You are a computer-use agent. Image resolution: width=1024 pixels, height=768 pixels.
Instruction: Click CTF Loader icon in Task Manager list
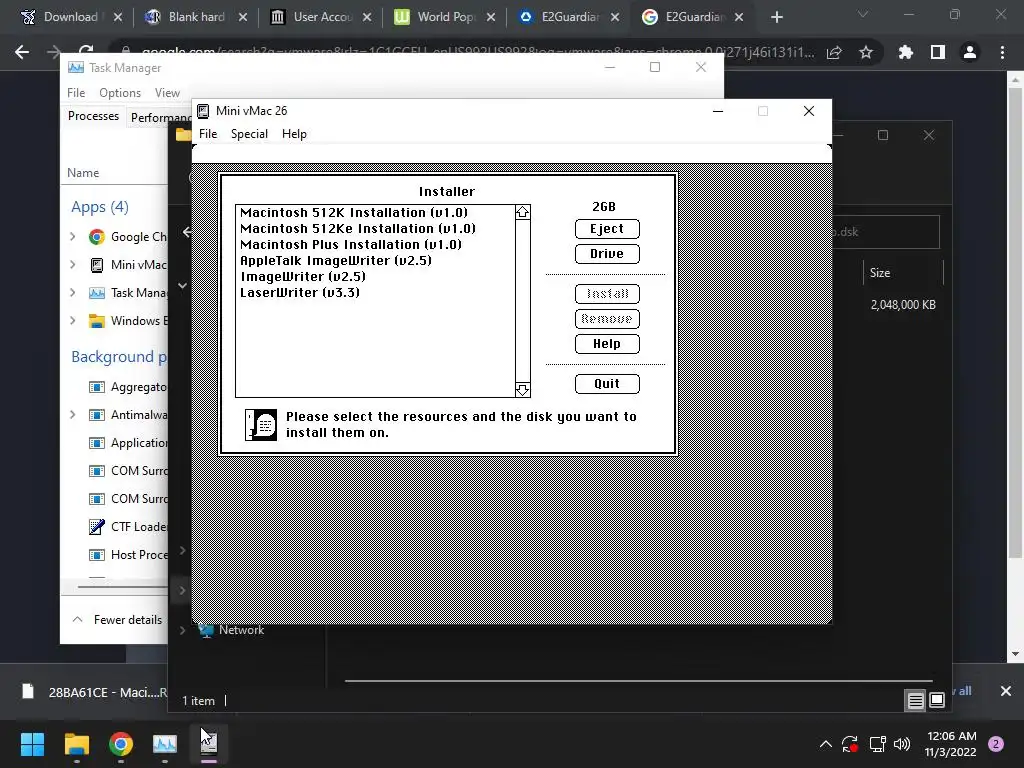coord(97,526)
